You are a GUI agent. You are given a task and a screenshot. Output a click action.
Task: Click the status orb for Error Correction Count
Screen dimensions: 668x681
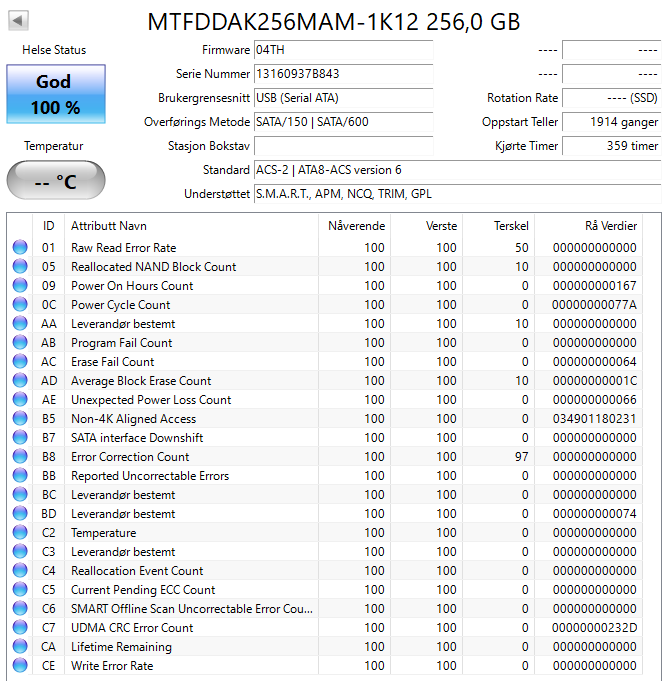pyautogui.click(x=20, y=457)
